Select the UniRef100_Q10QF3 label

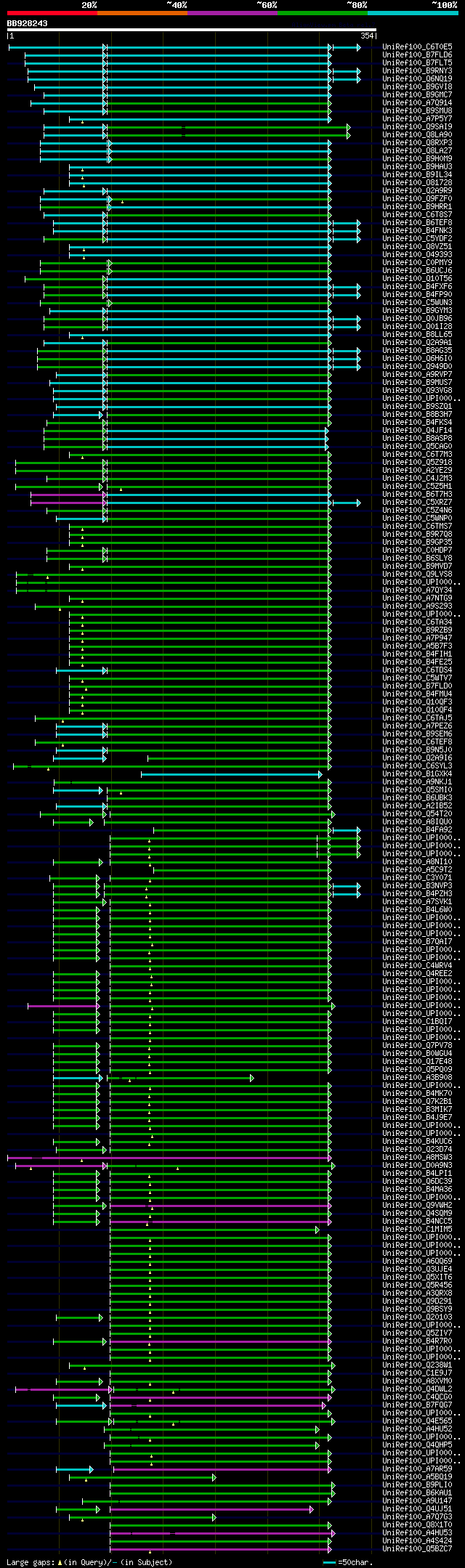coord(417,702)
